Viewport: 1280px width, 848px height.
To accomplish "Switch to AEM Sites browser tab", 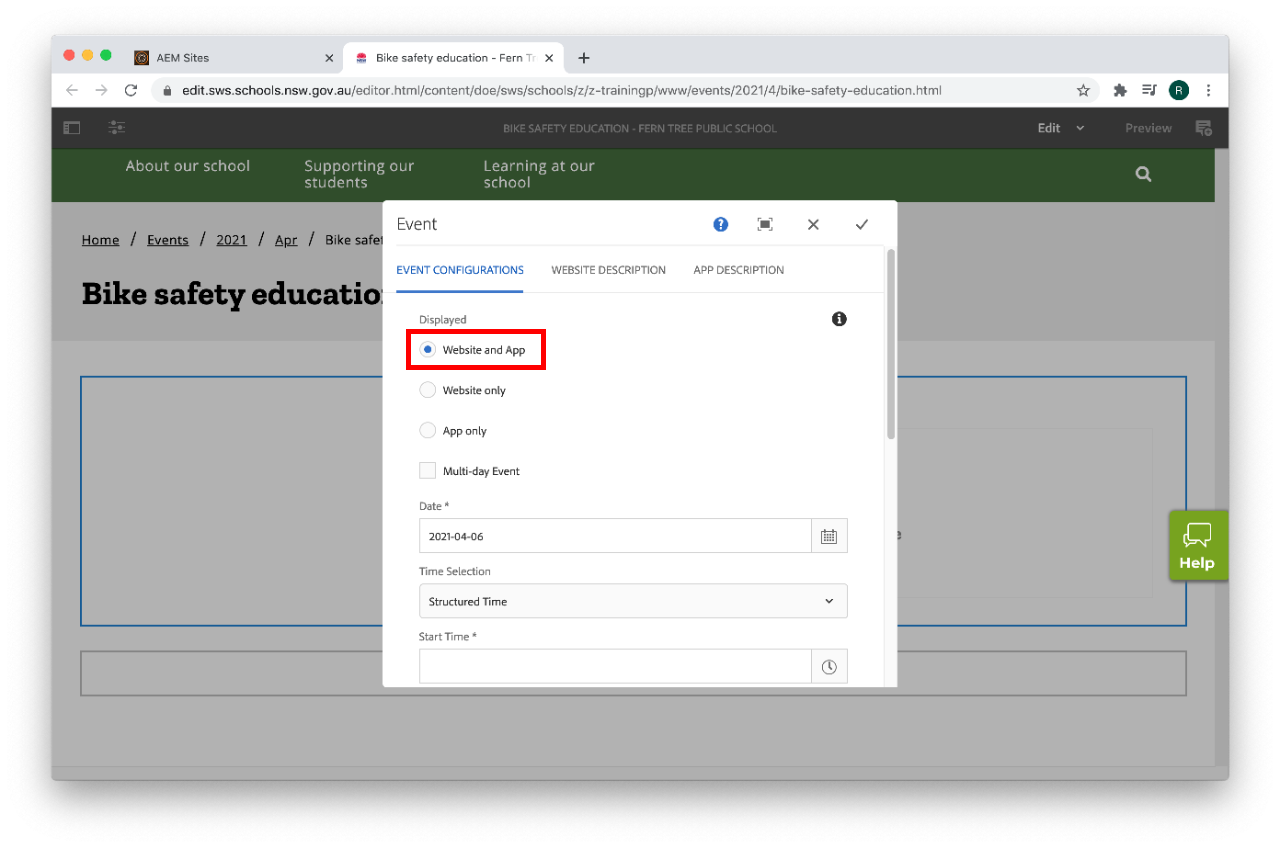I will pos(235,58).
